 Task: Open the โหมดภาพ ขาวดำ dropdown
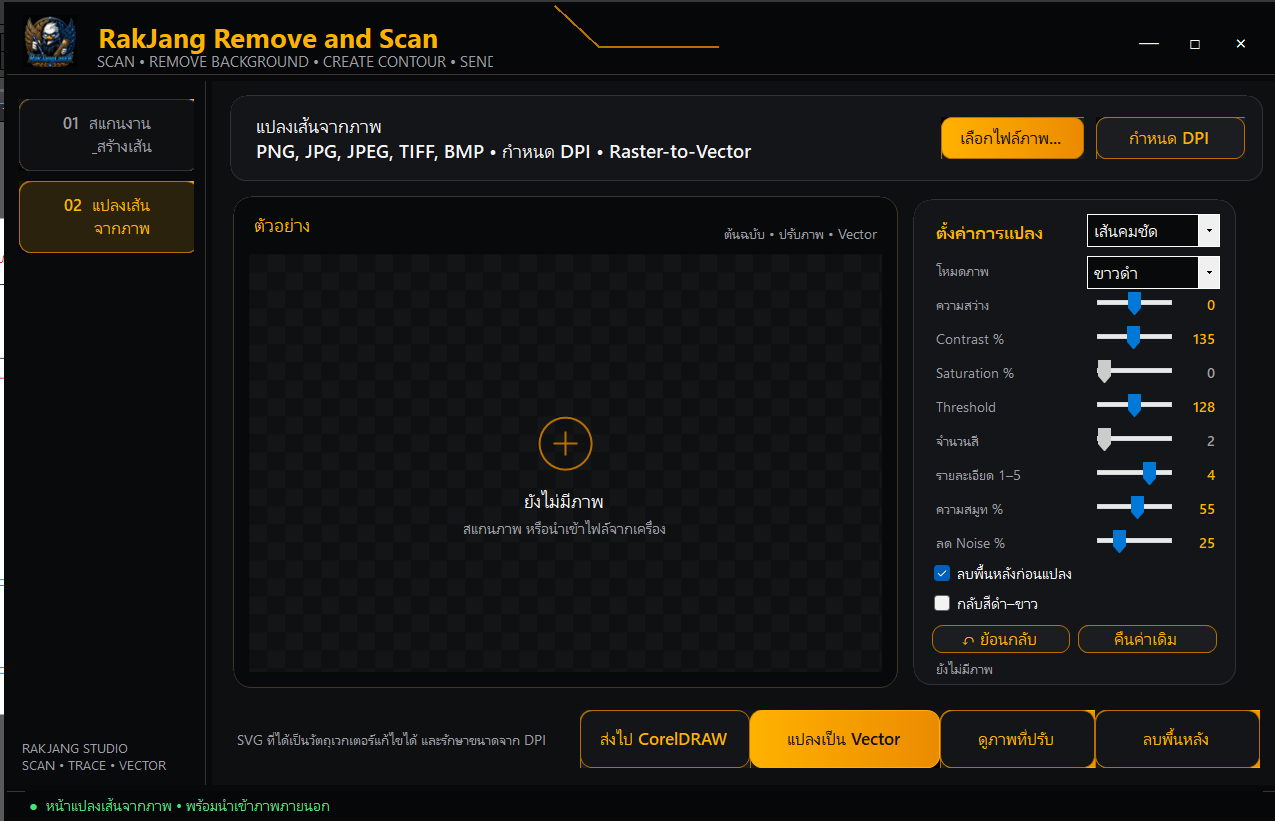(1153, 272)
